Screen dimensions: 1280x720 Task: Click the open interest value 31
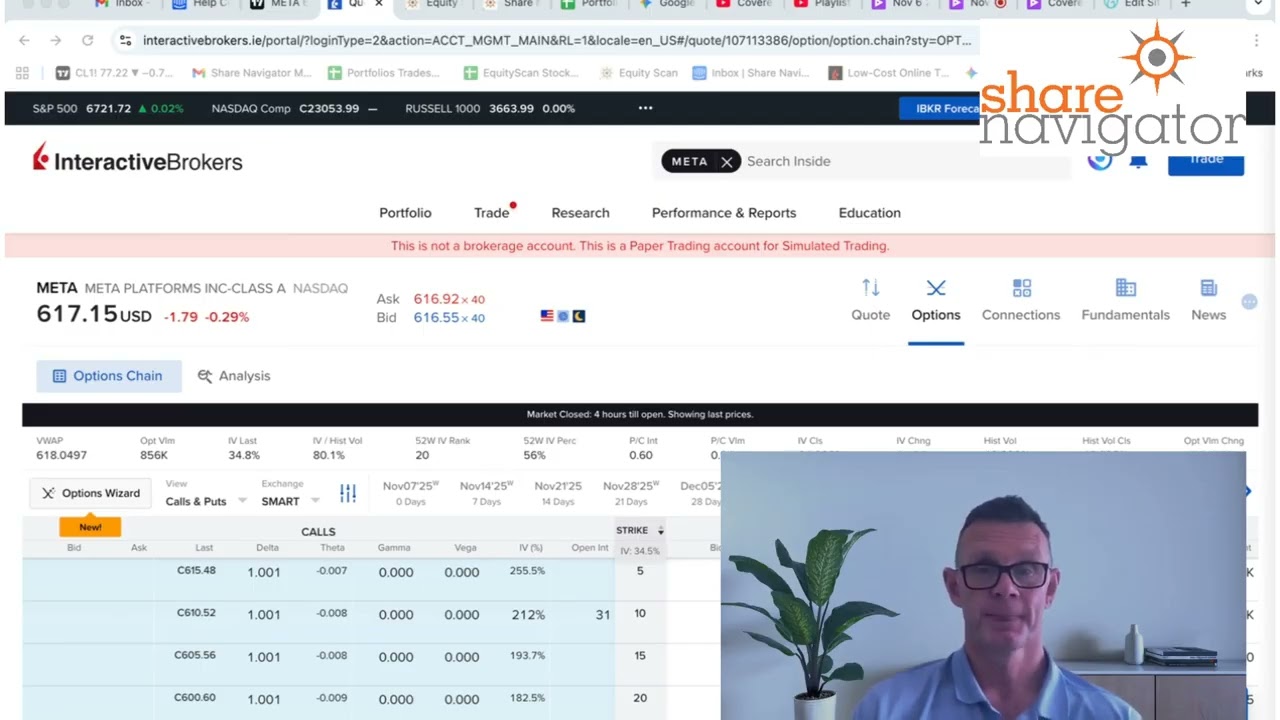coord(602,615)
